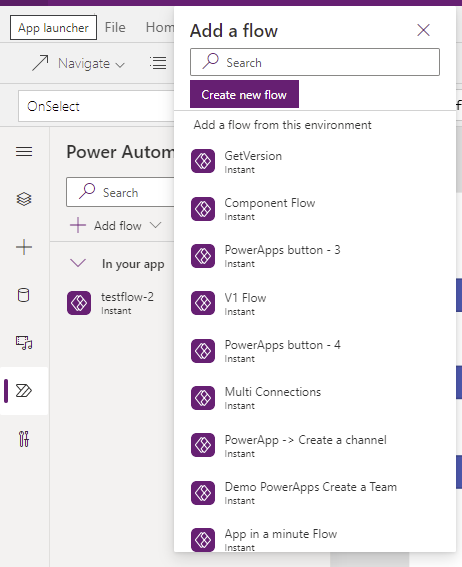The width and height of the screenshot is (462, 567).
Task: Expand the Navigate dropdown chevron
Action: (x=120, y=65)
